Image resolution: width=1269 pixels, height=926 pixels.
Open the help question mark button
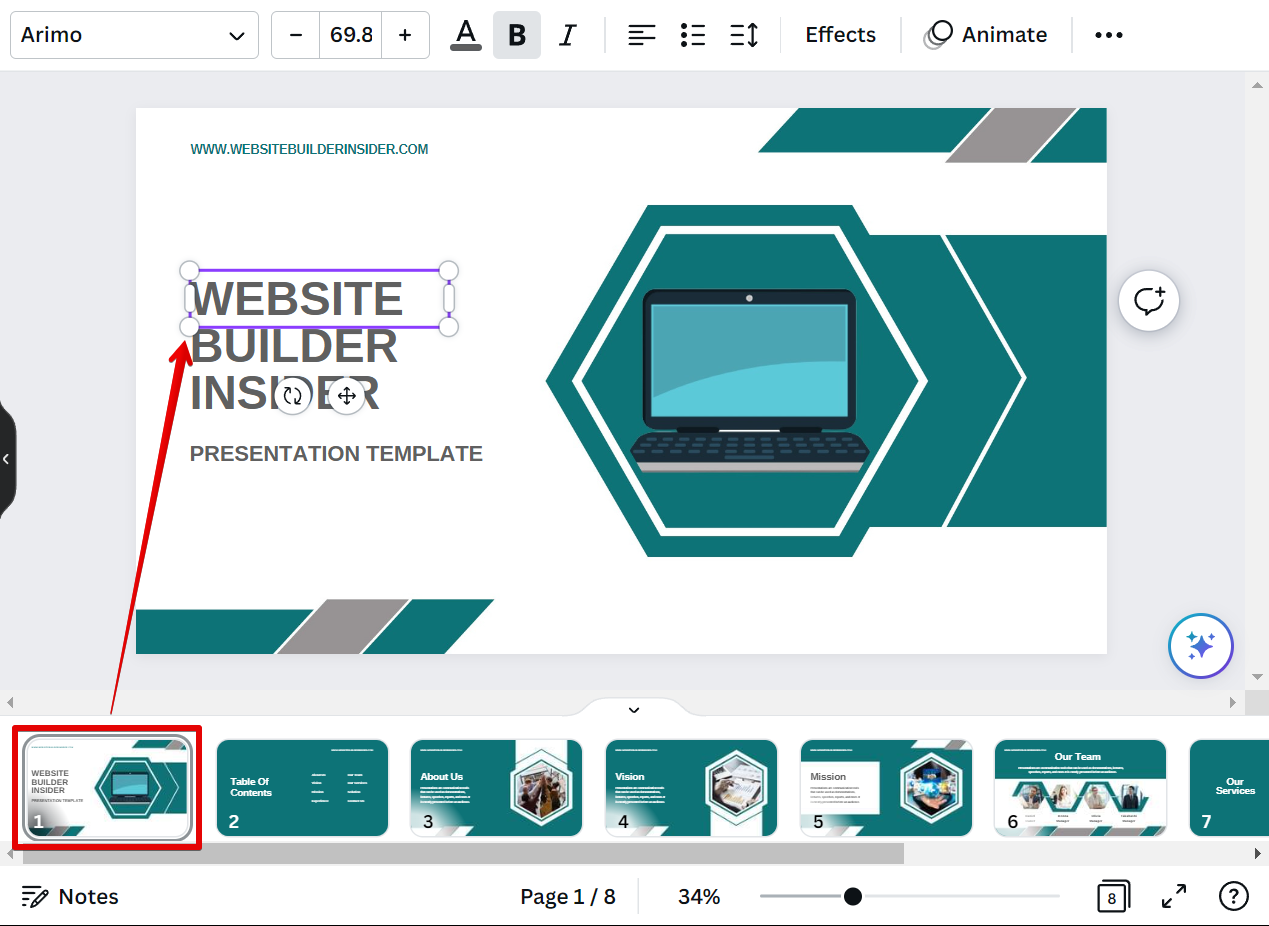[x=1234, y=897]
